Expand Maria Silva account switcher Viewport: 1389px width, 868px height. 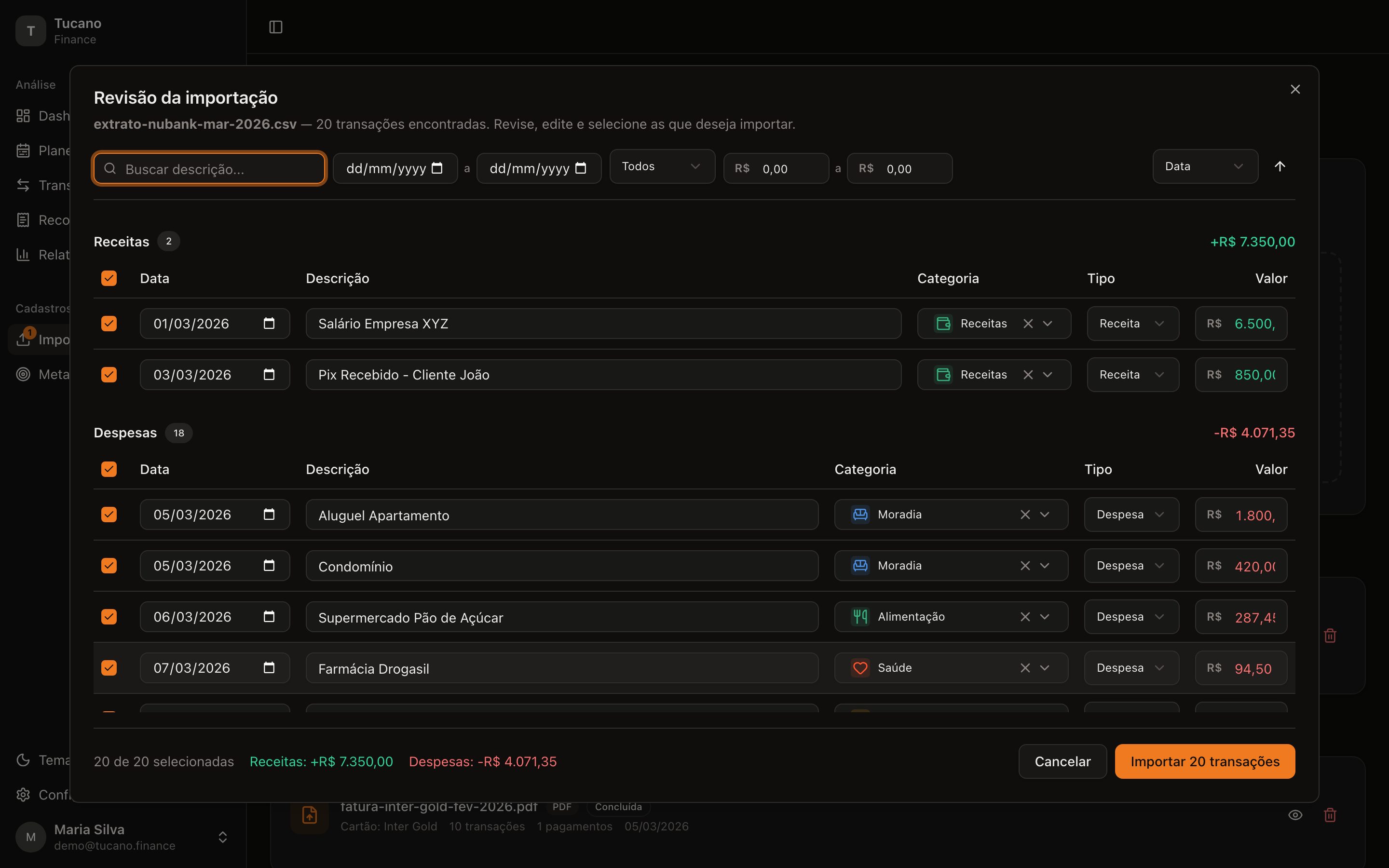point(223,837)
